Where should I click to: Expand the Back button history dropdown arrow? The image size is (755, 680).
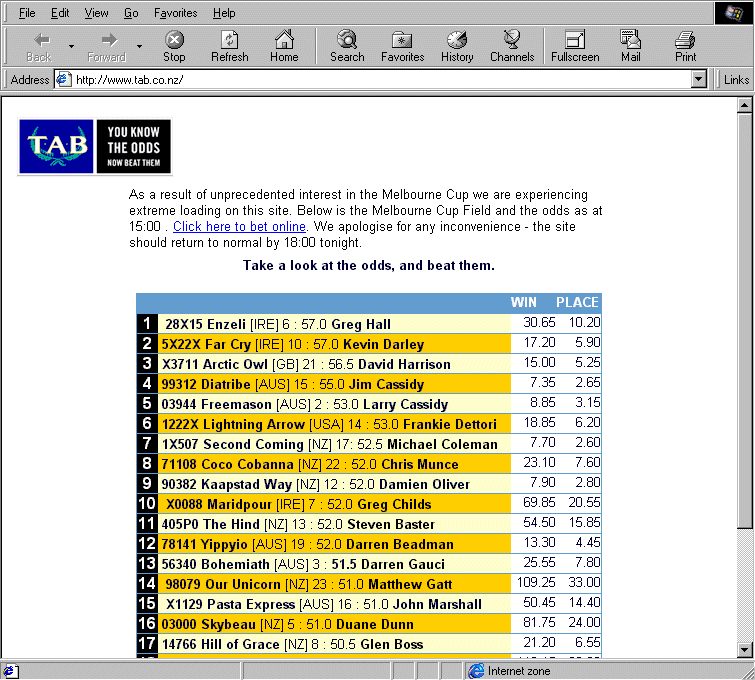[71, 46]
